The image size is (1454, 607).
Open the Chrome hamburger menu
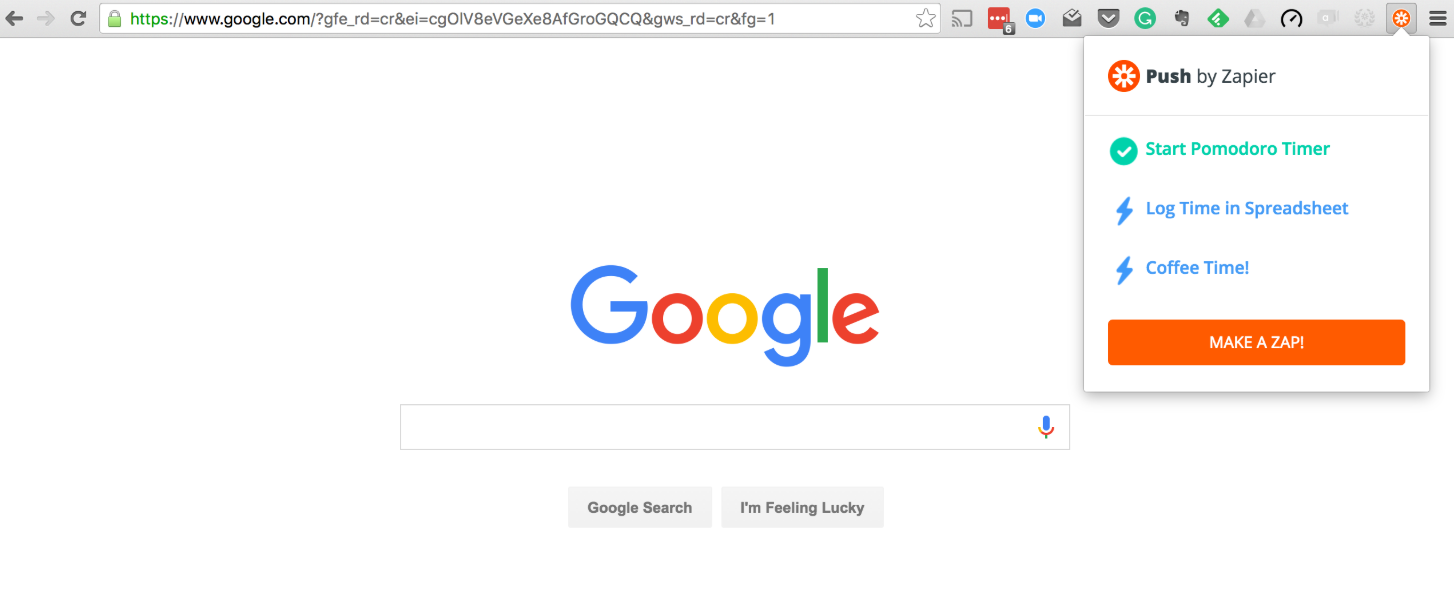click(1436, 18)
